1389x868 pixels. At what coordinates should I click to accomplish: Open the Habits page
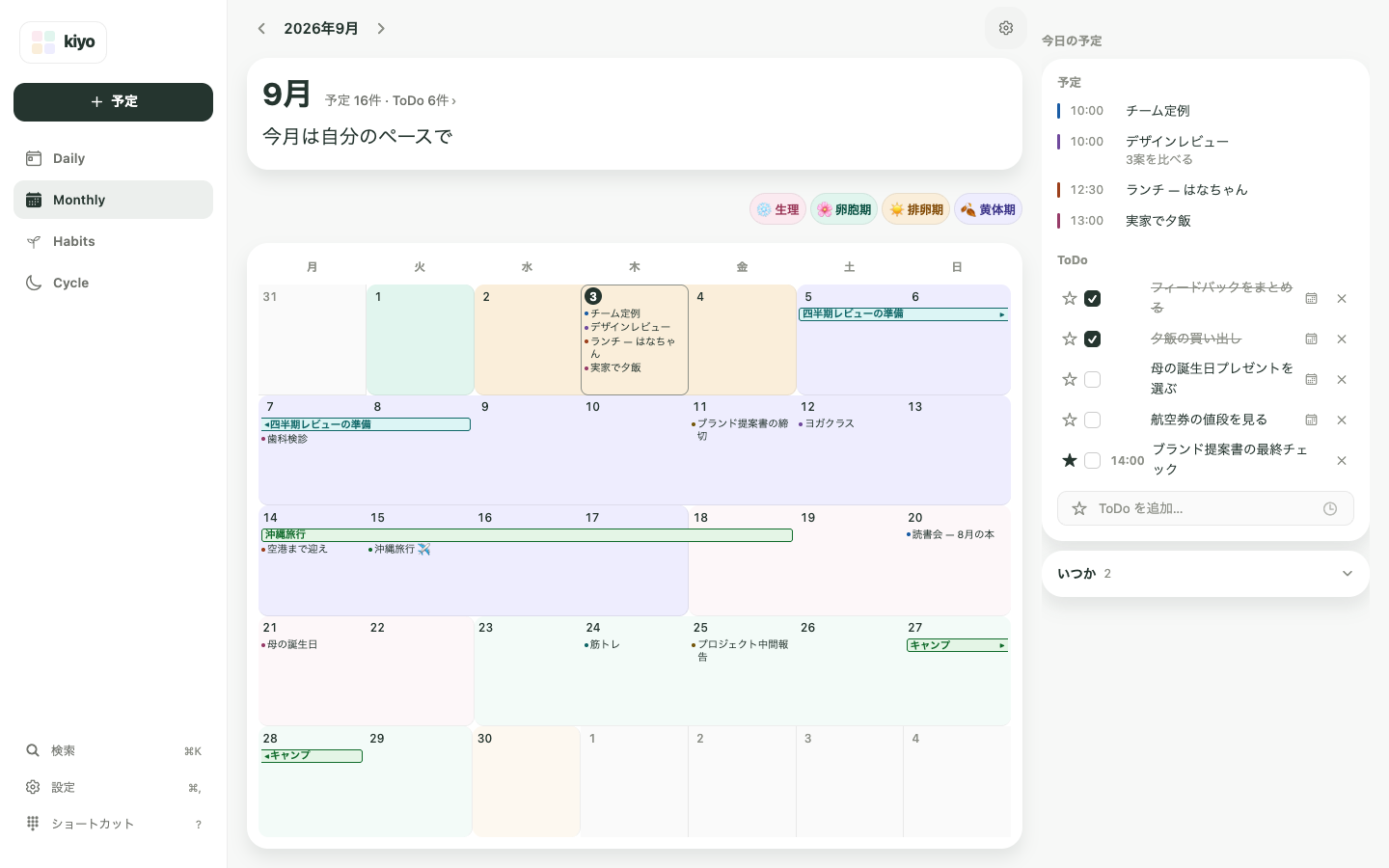pyautogui.click(x=113, y=241)
